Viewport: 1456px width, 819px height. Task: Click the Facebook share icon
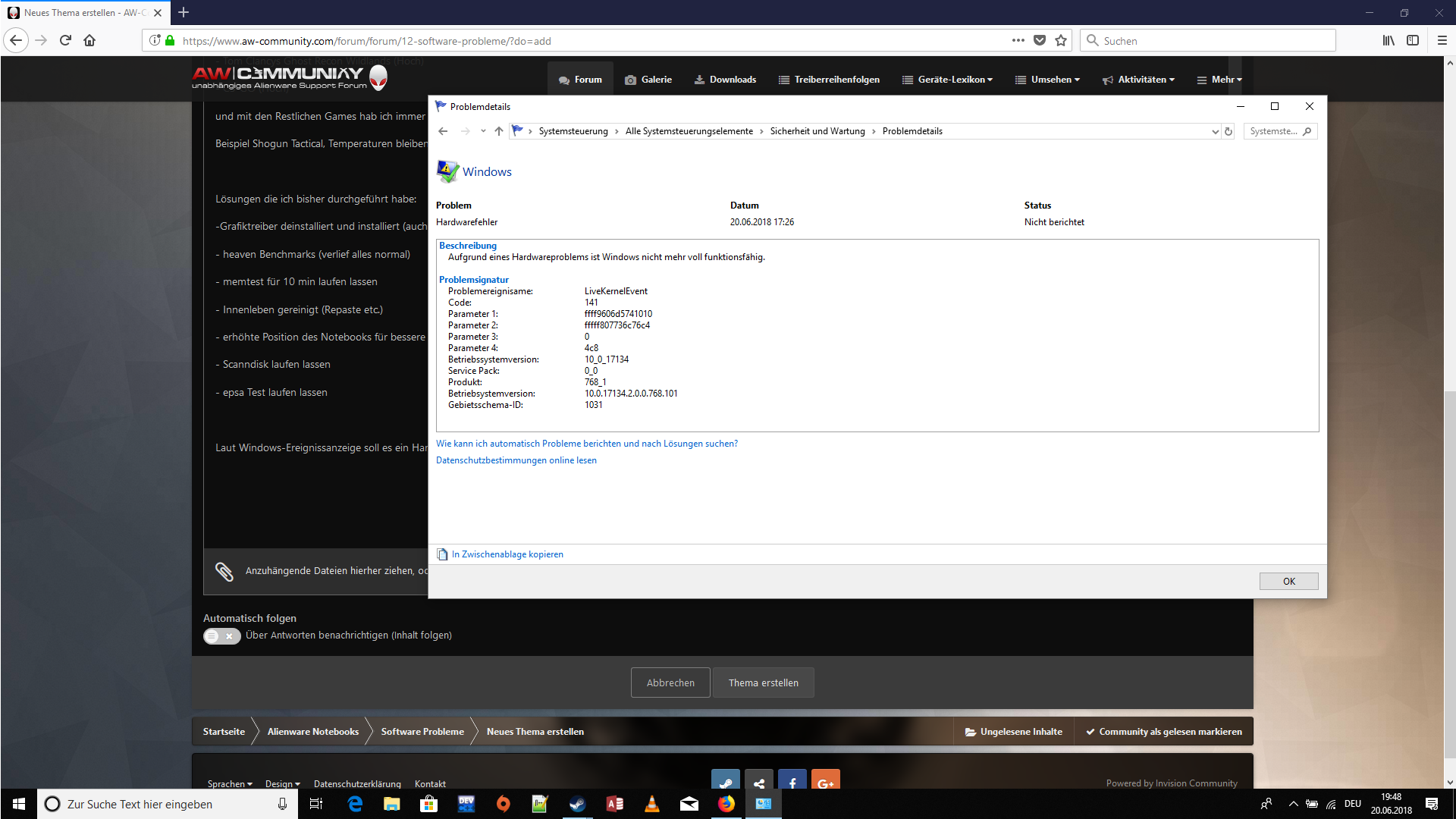click(792, 782)
